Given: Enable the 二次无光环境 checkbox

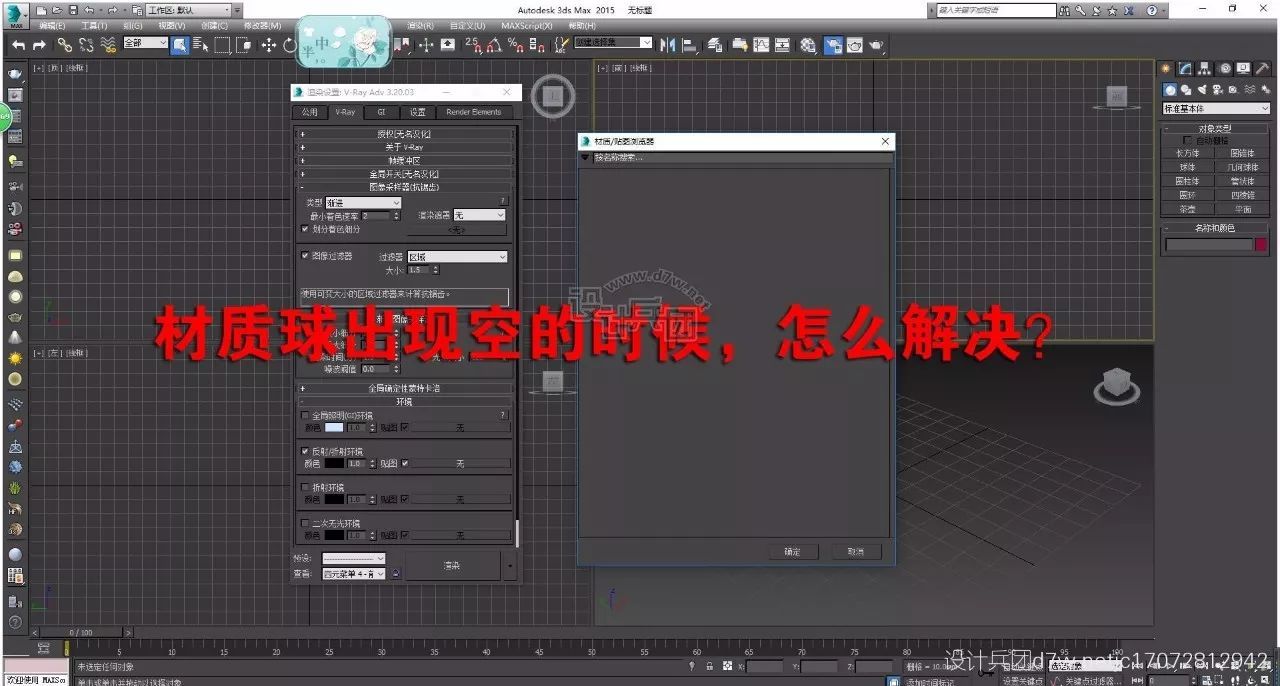Looking at the screenshot, I should 306,523.
